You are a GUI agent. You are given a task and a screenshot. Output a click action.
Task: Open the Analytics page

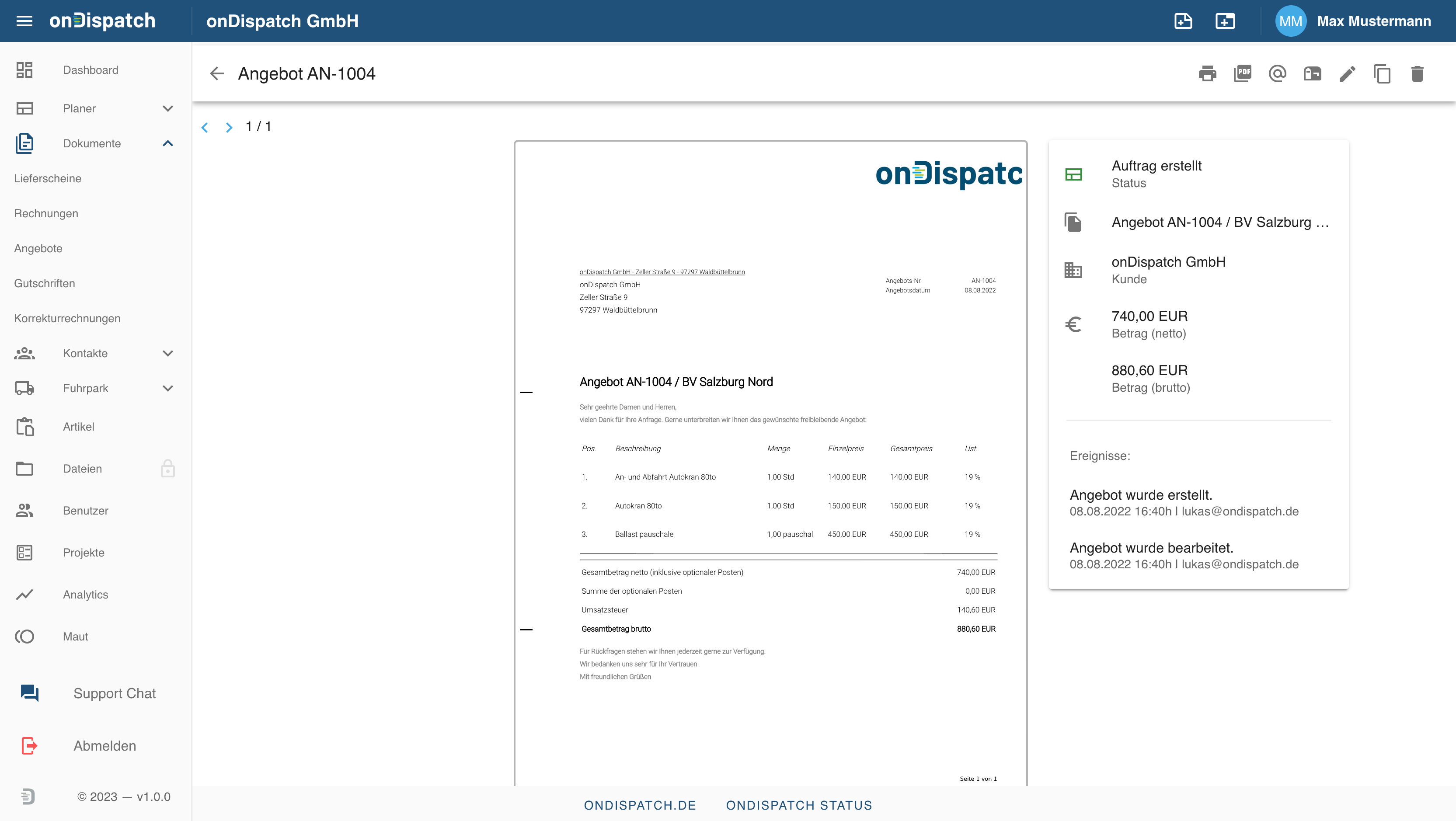(85, 595)
